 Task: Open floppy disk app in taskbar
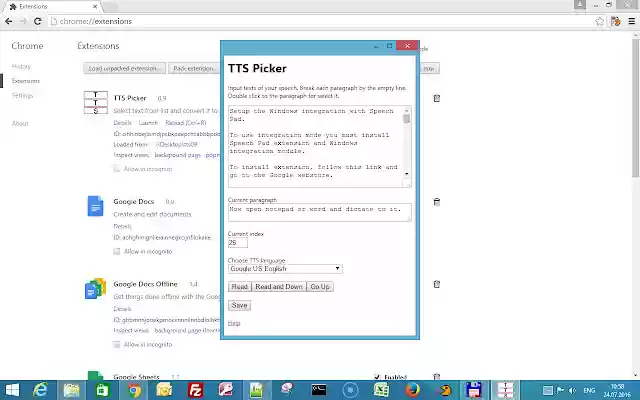click(x=474, y=390)
